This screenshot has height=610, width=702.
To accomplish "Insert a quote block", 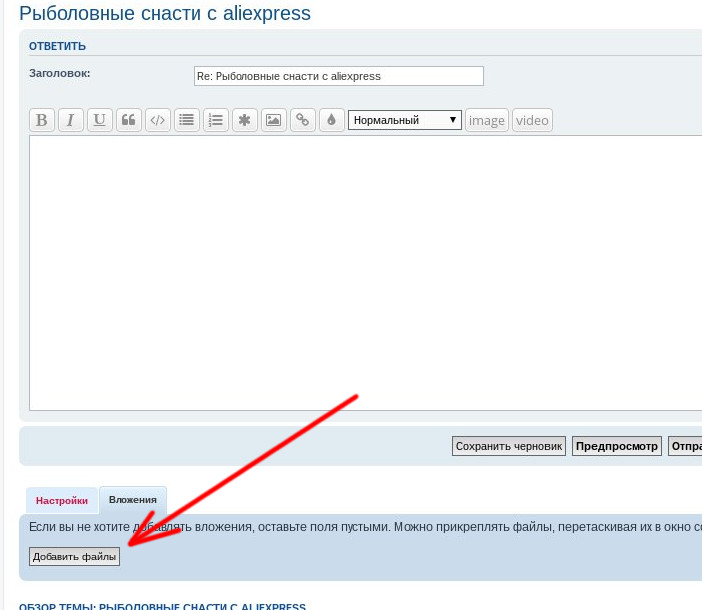I will coord(128,120).
